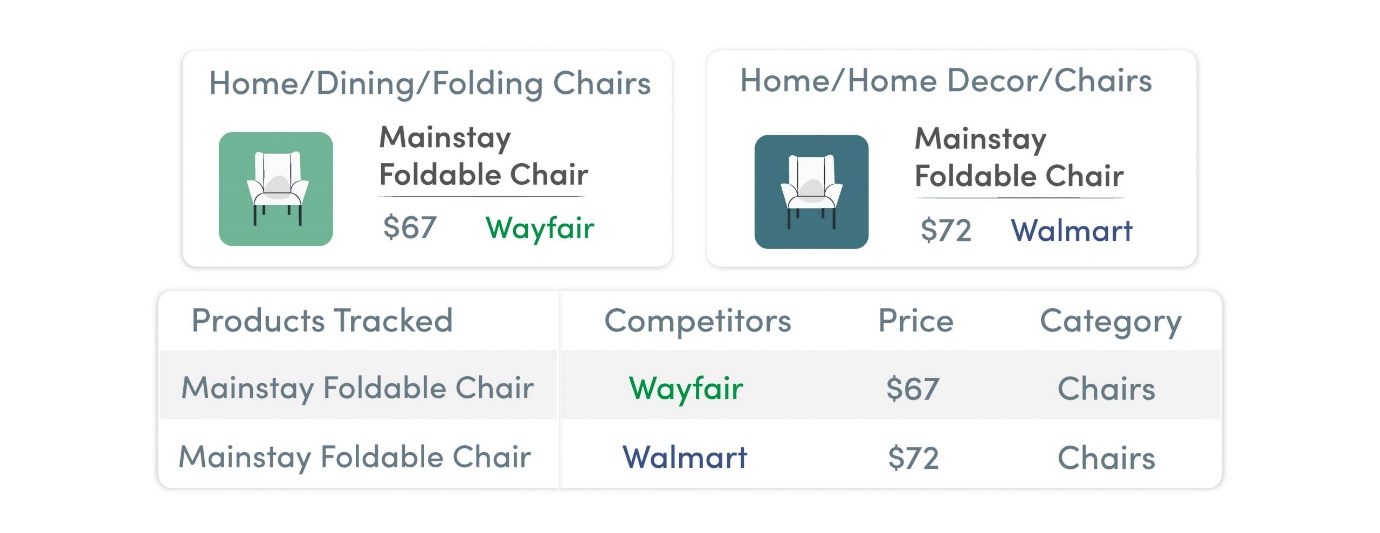Screen dimensions: 1380x533
Task: Sort by Category column header
Action: (x=1111, y=322)
